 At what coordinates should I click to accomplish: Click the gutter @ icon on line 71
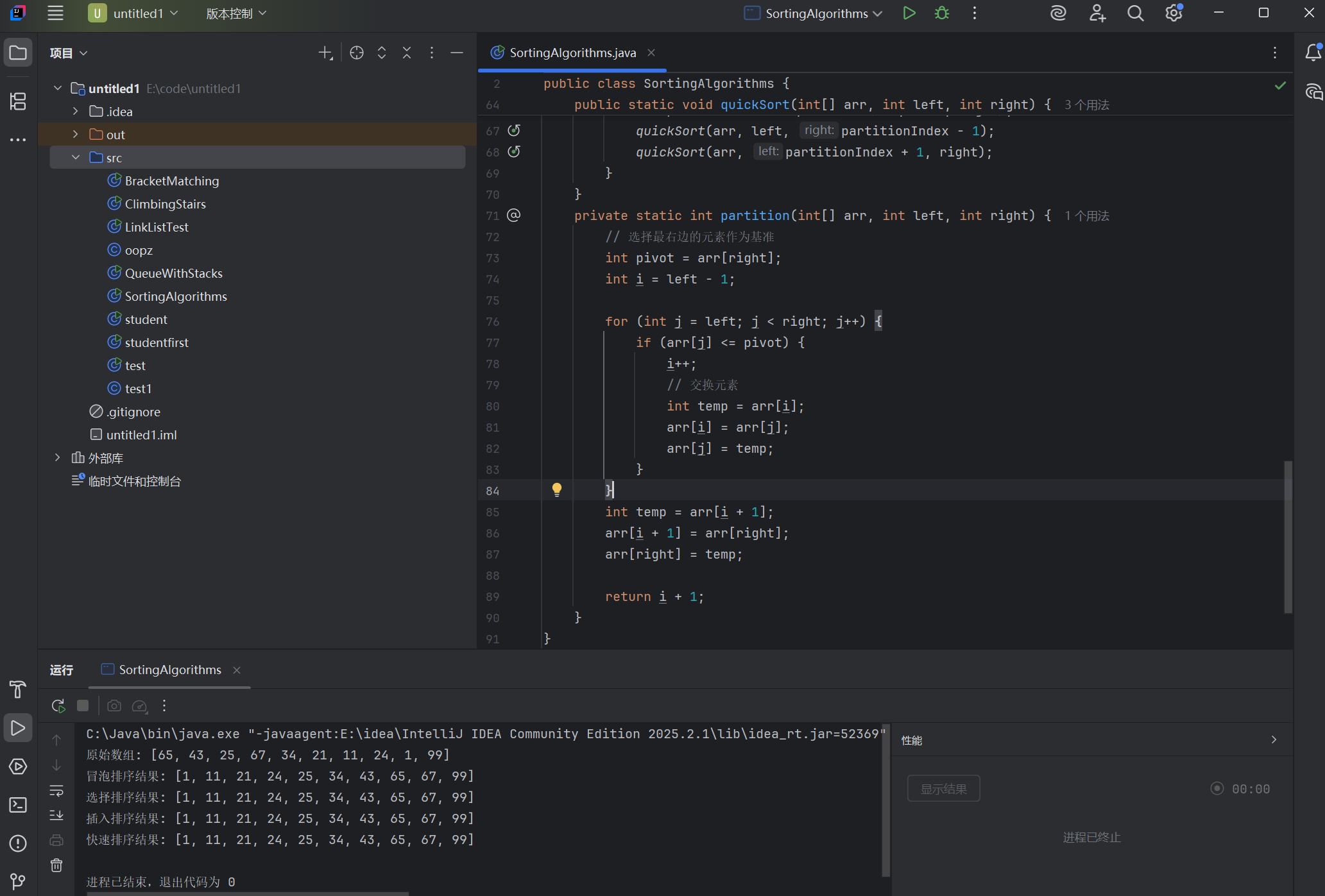[x=514, y=215]
